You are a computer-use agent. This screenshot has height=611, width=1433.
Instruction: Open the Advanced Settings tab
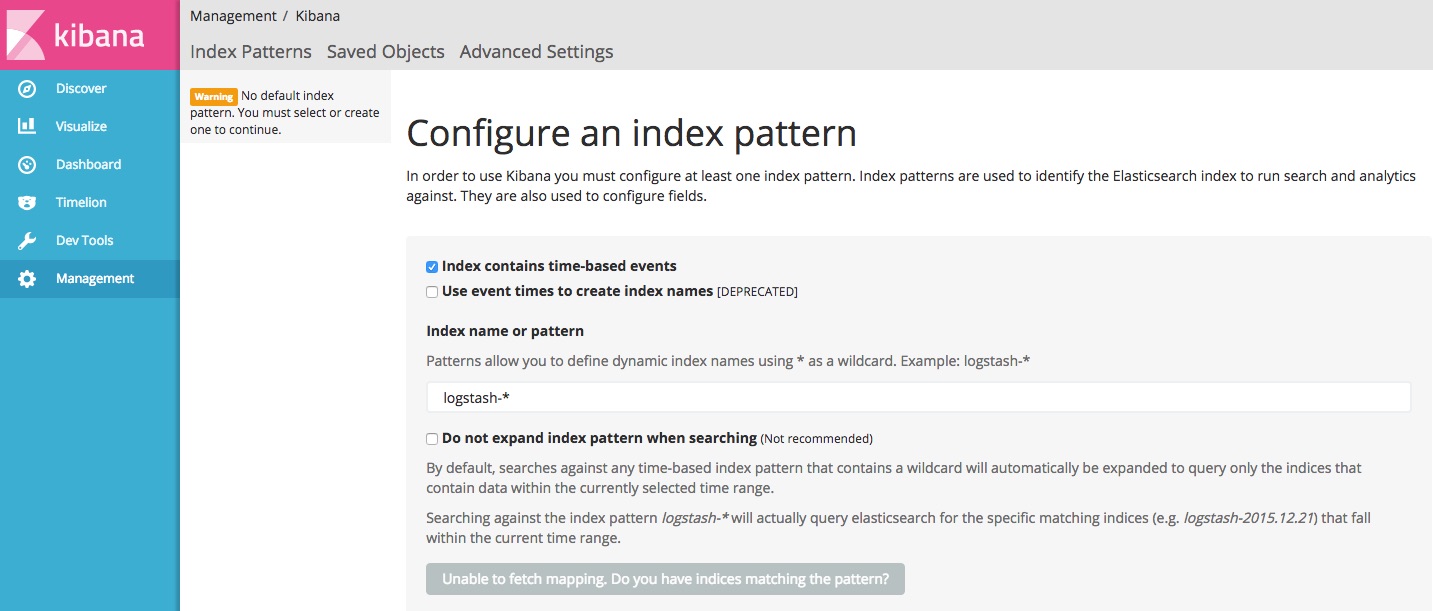coord(536,52)
